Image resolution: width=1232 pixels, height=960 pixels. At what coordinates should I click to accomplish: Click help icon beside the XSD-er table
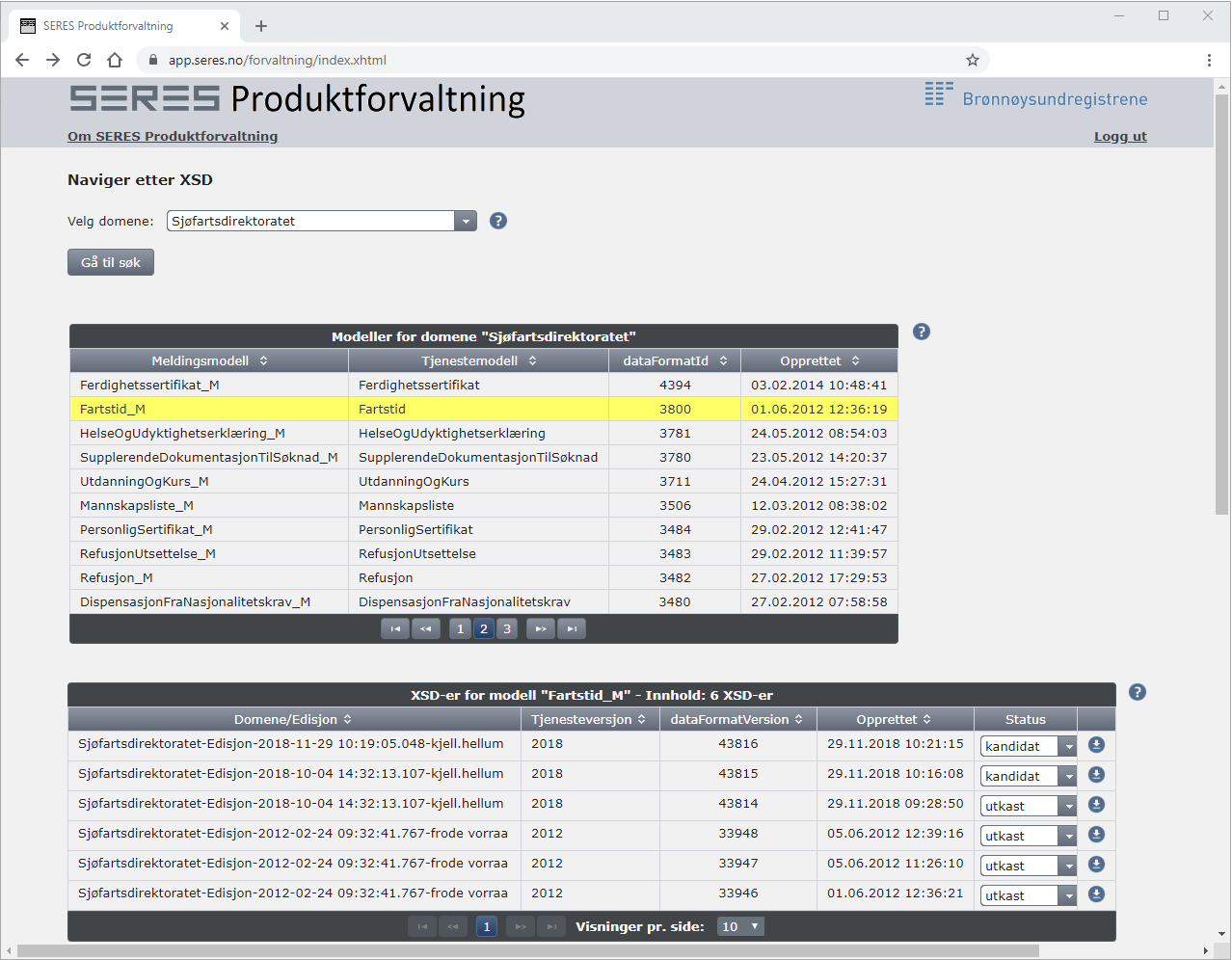pos(1138,692)
